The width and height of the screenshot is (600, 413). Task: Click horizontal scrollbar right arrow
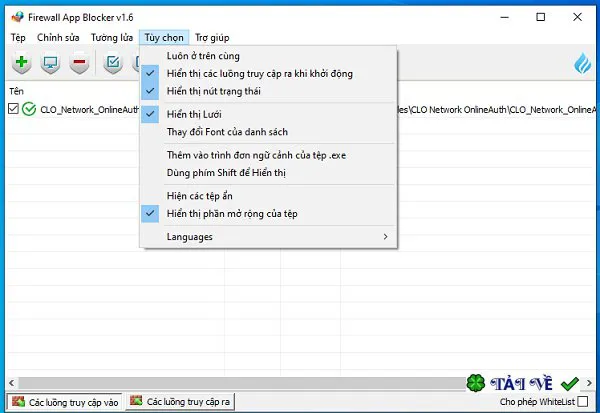click(x=589, y=383)
